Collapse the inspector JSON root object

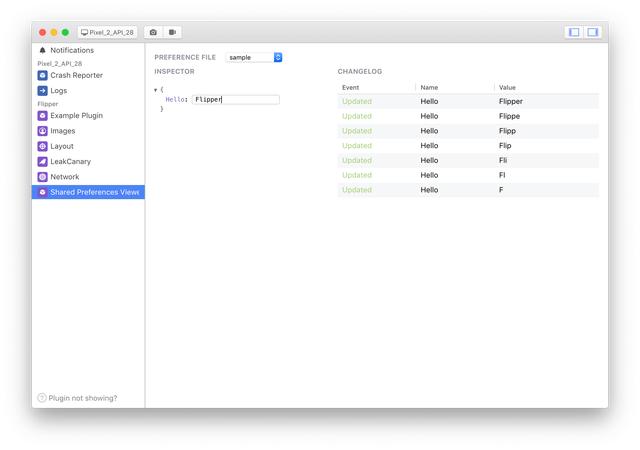(x=156, y=90)
